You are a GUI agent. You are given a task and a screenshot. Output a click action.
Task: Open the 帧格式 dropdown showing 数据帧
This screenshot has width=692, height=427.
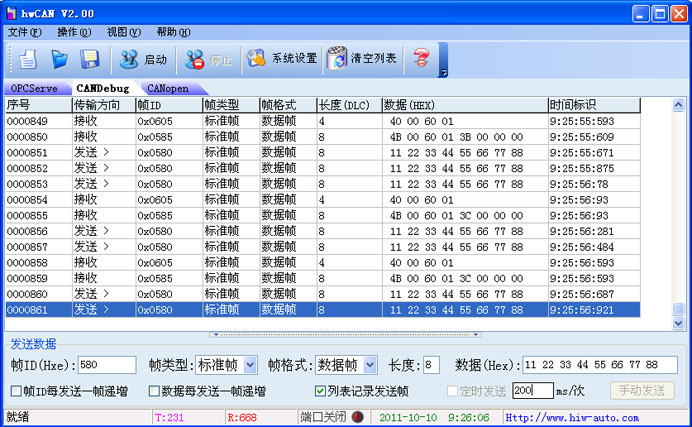[x=346, y=365]
